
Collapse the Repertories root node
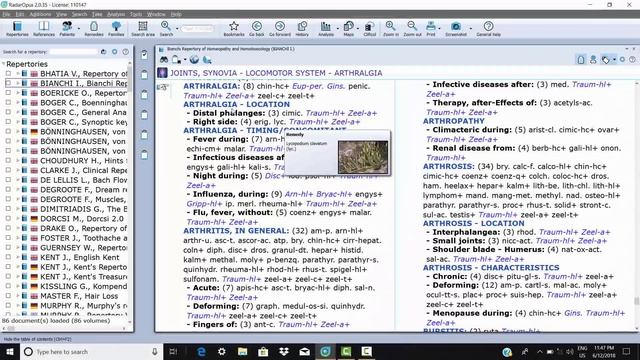[3, 64]
